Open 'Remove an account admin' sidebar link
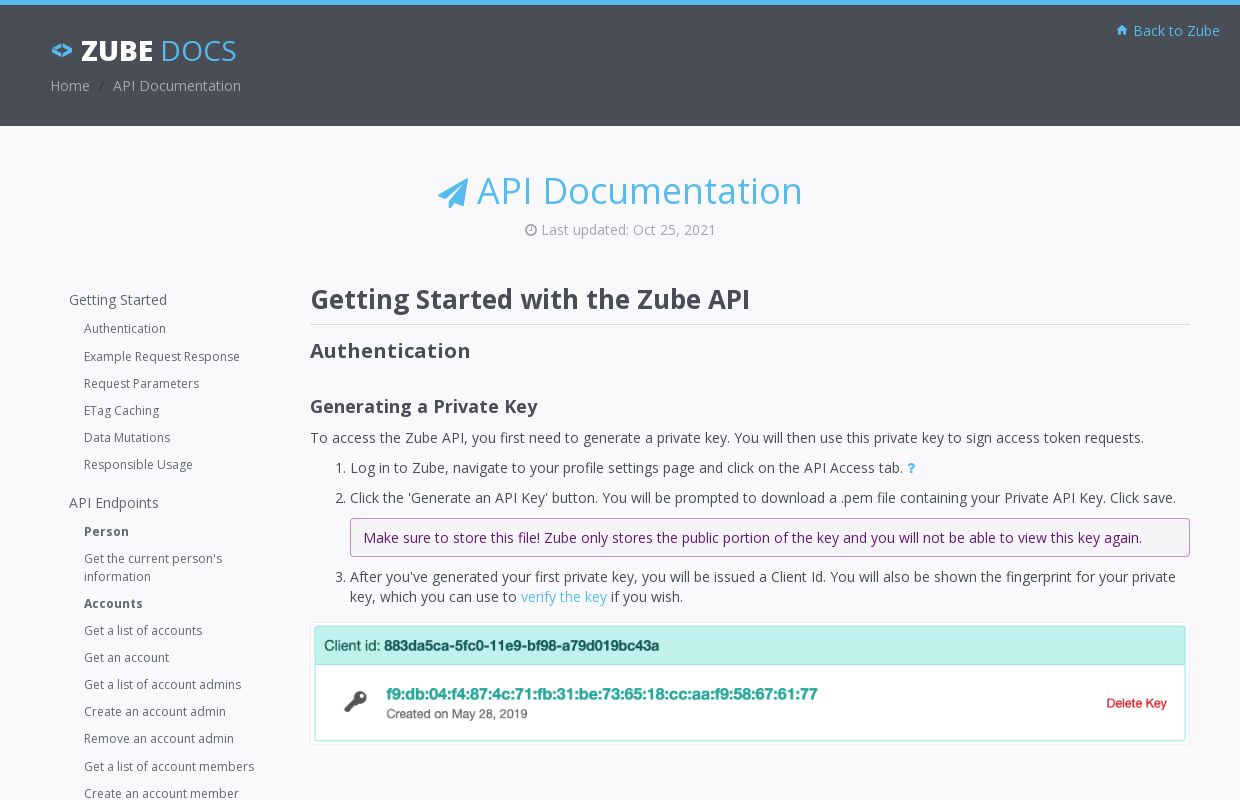The image size is (1240, 800). click(x=159, y=738)
